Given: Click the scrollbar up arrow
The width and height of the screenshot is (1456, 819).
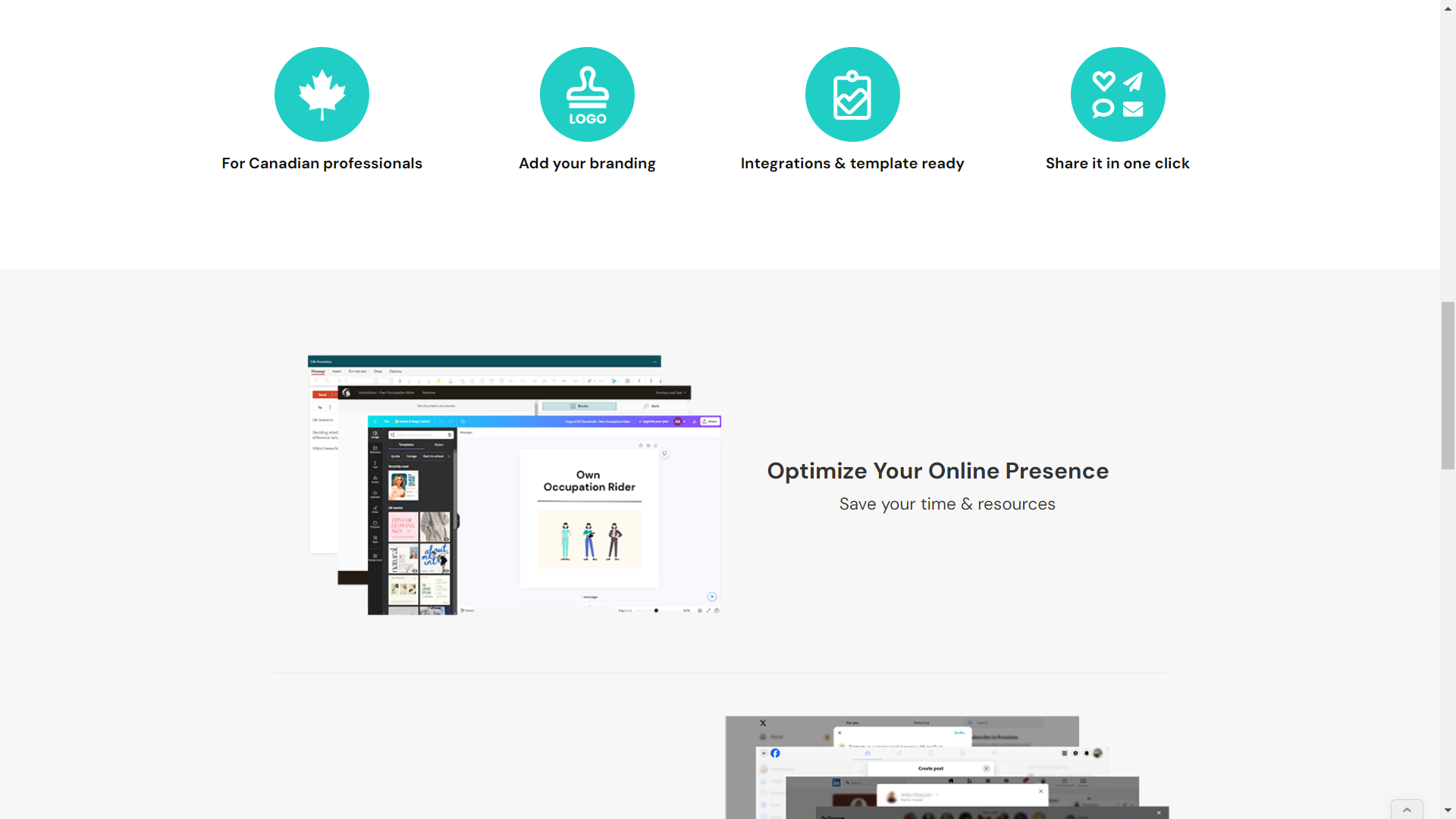Looking at the screenshot, I should [x=1448, y=8].
